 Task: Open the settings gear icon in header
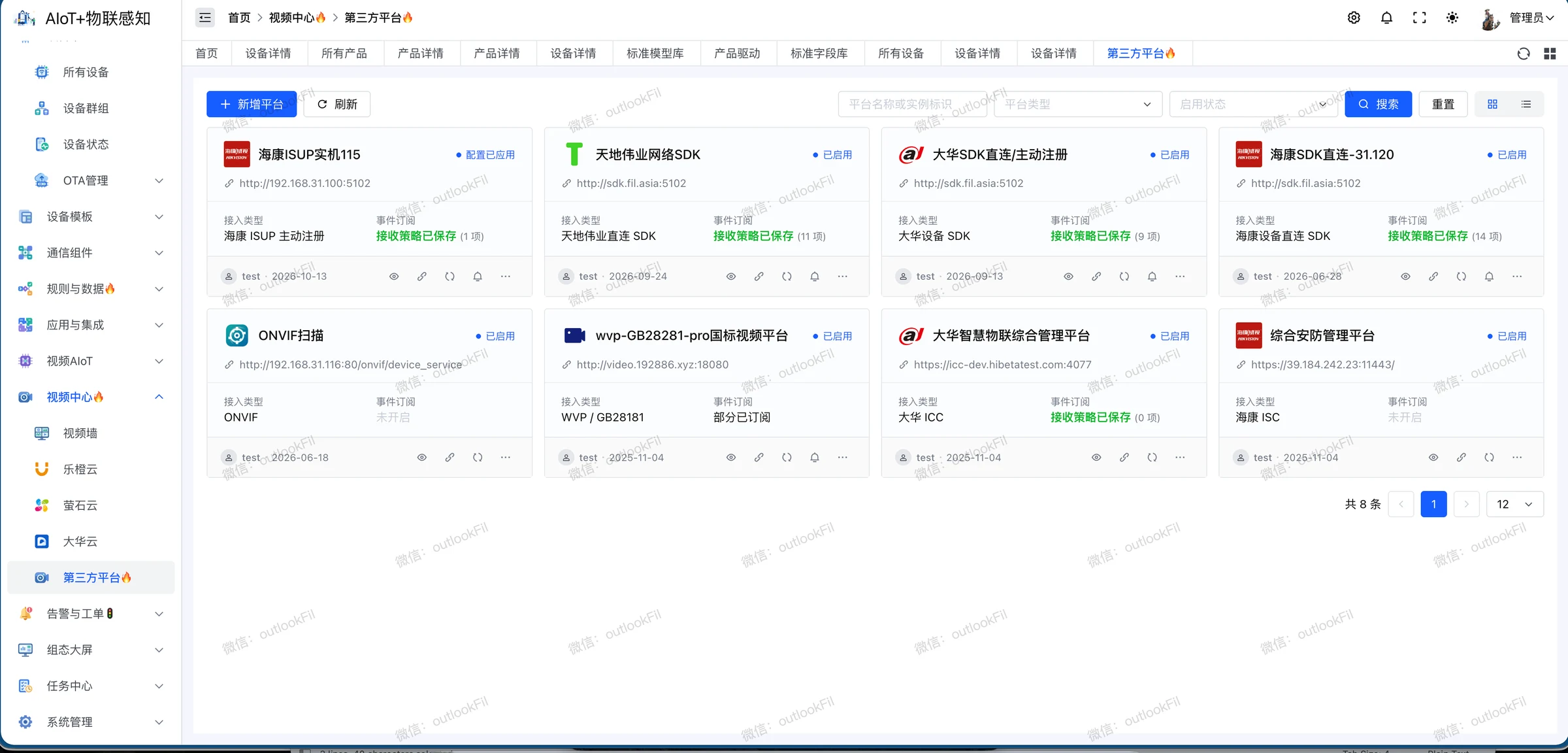click(1354, 18)
